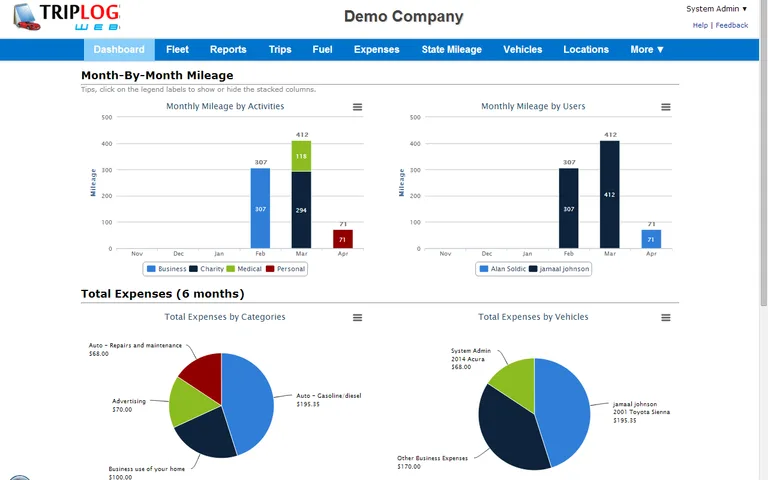The height and width of the screenshot is (480, 768).
Task: Click the TripLog Web logo
Action: (66, 17)
